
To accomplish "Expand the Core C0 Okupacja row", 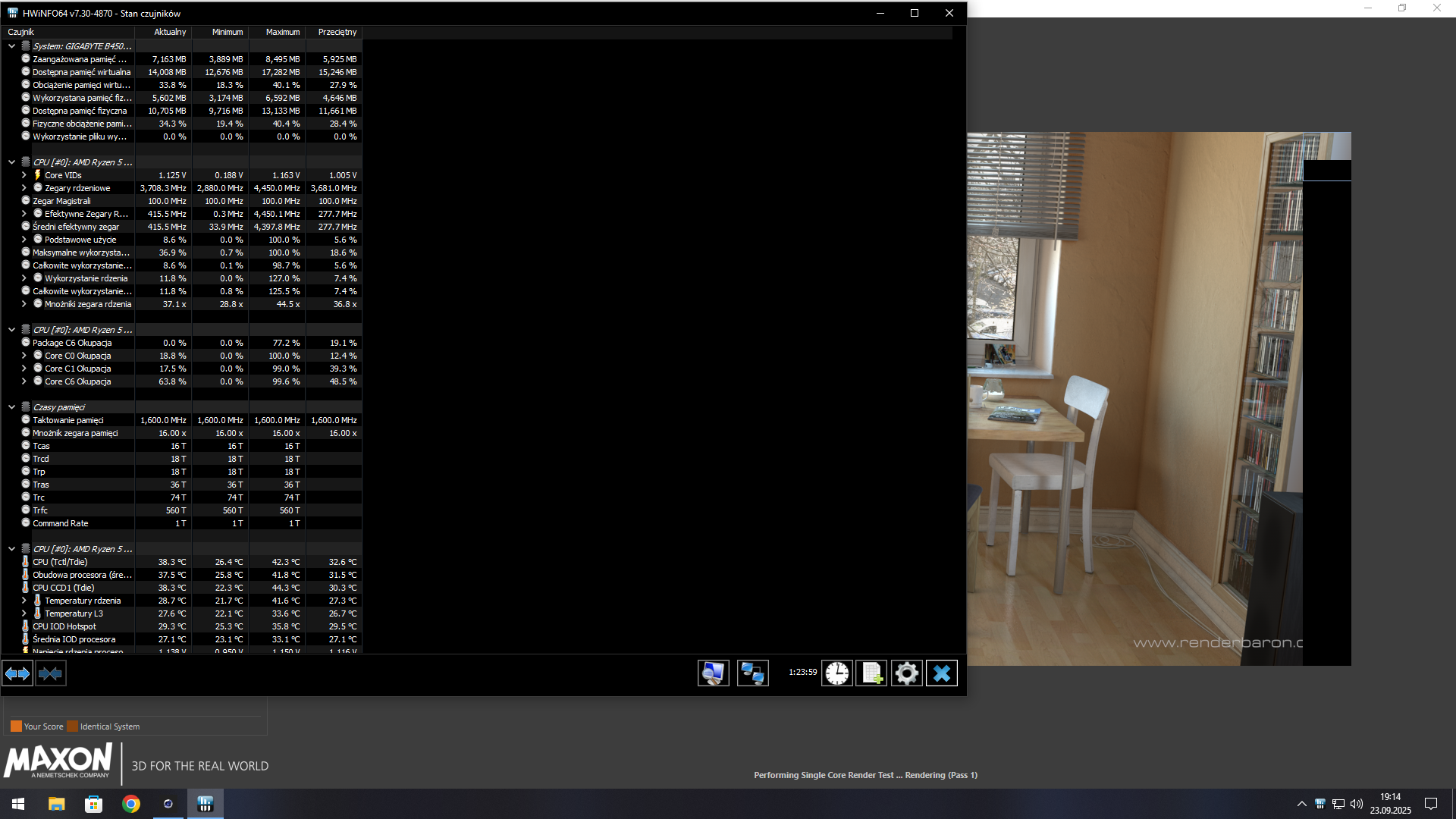I will coord(24,356).
